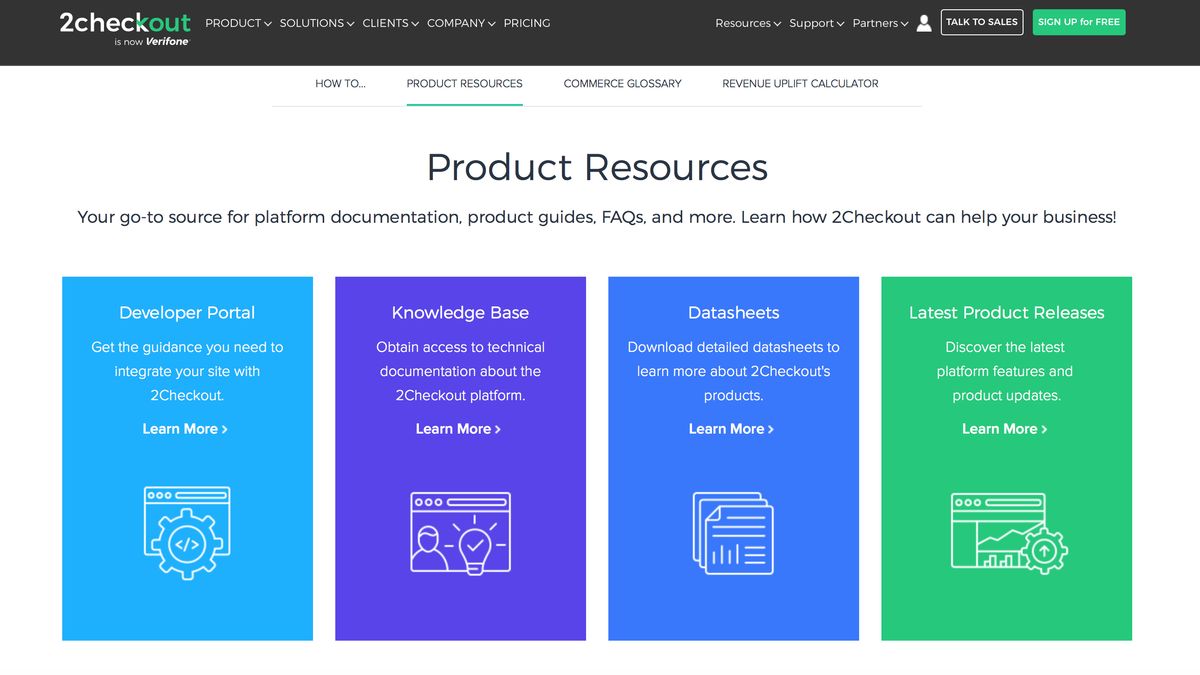
Task: Open the user account icon
Action: (923, 22)
